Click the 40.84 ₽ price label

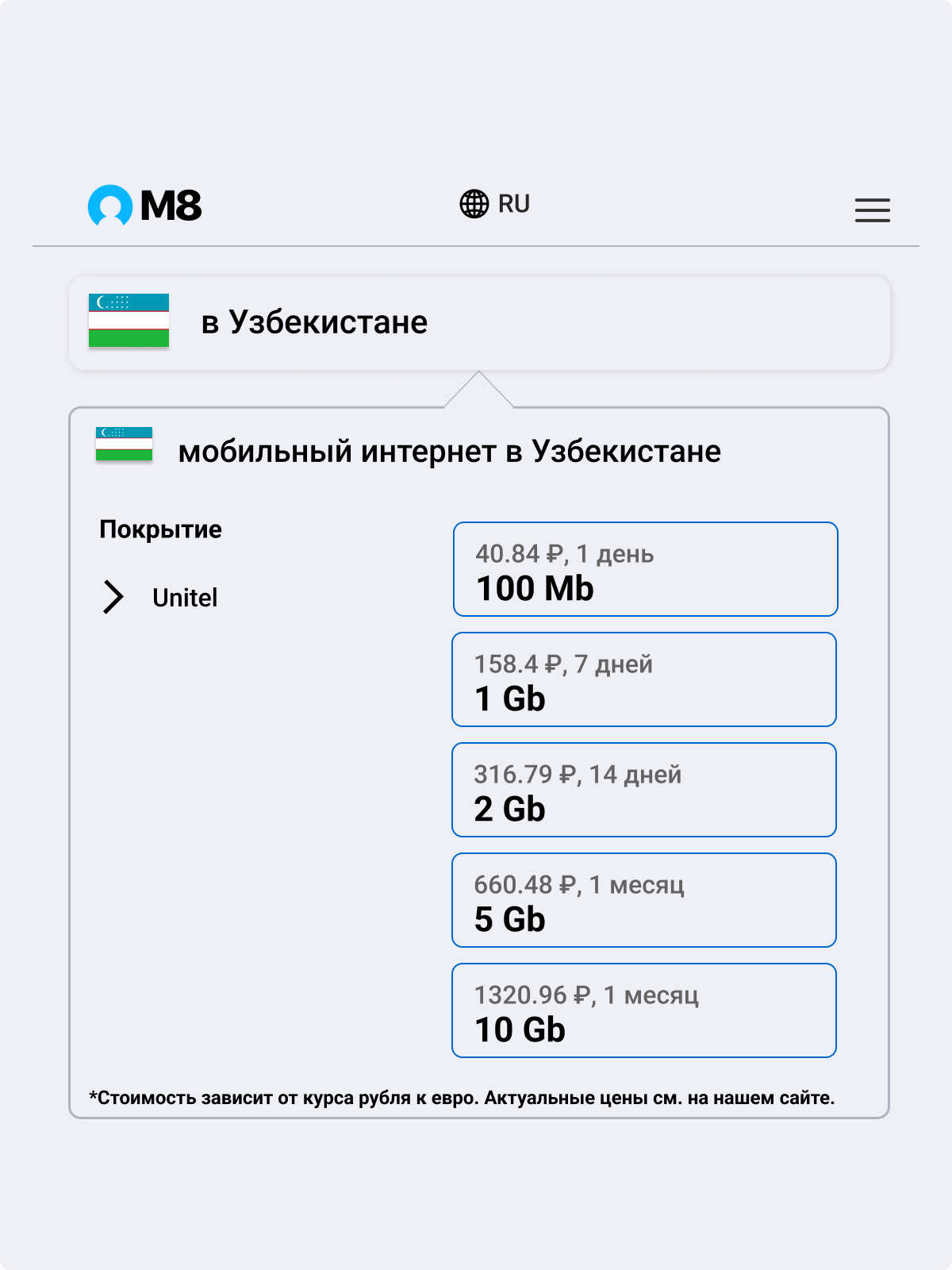click(x=519, y=553)
